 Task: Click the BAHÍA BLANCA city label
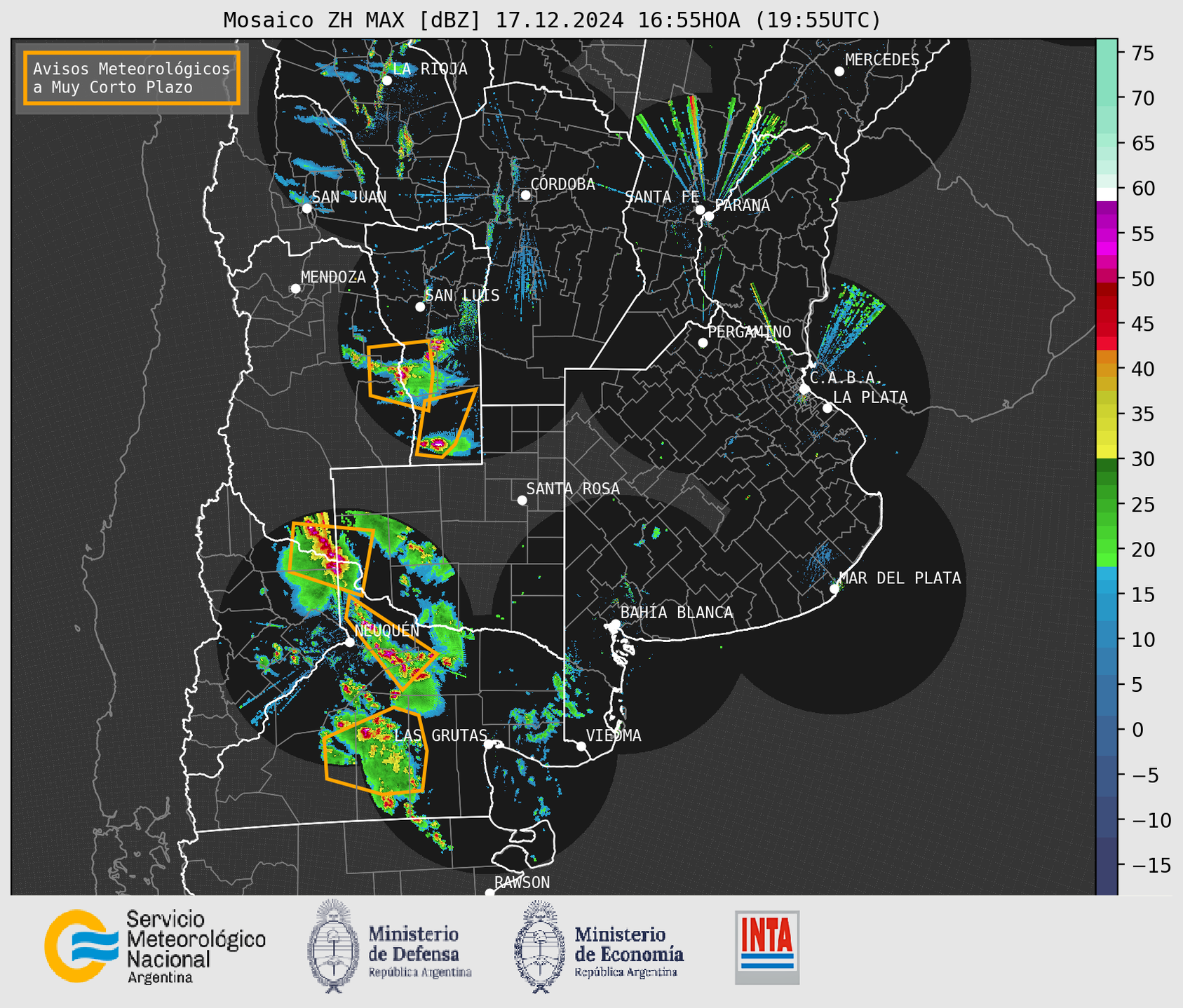tap(677, 612)
